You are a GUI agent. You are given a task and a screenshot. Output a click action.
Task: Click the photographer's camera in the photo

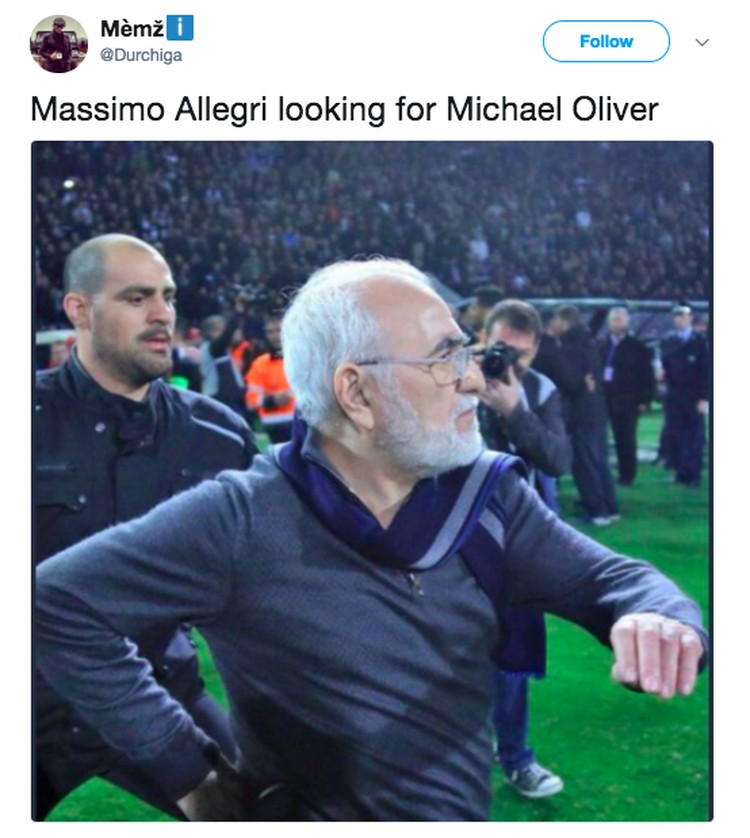click(498, 359)
